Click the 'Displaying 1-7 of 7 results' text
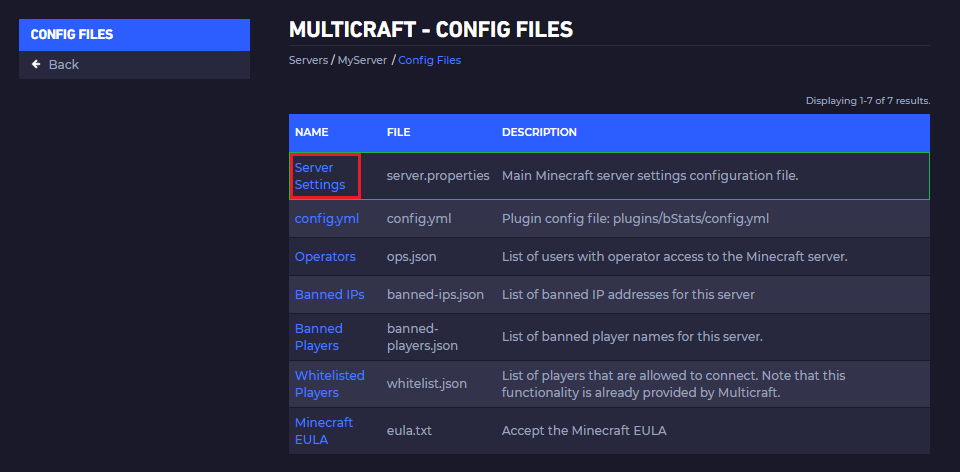This screenshot has height=472, width=960. pos(867,101)
